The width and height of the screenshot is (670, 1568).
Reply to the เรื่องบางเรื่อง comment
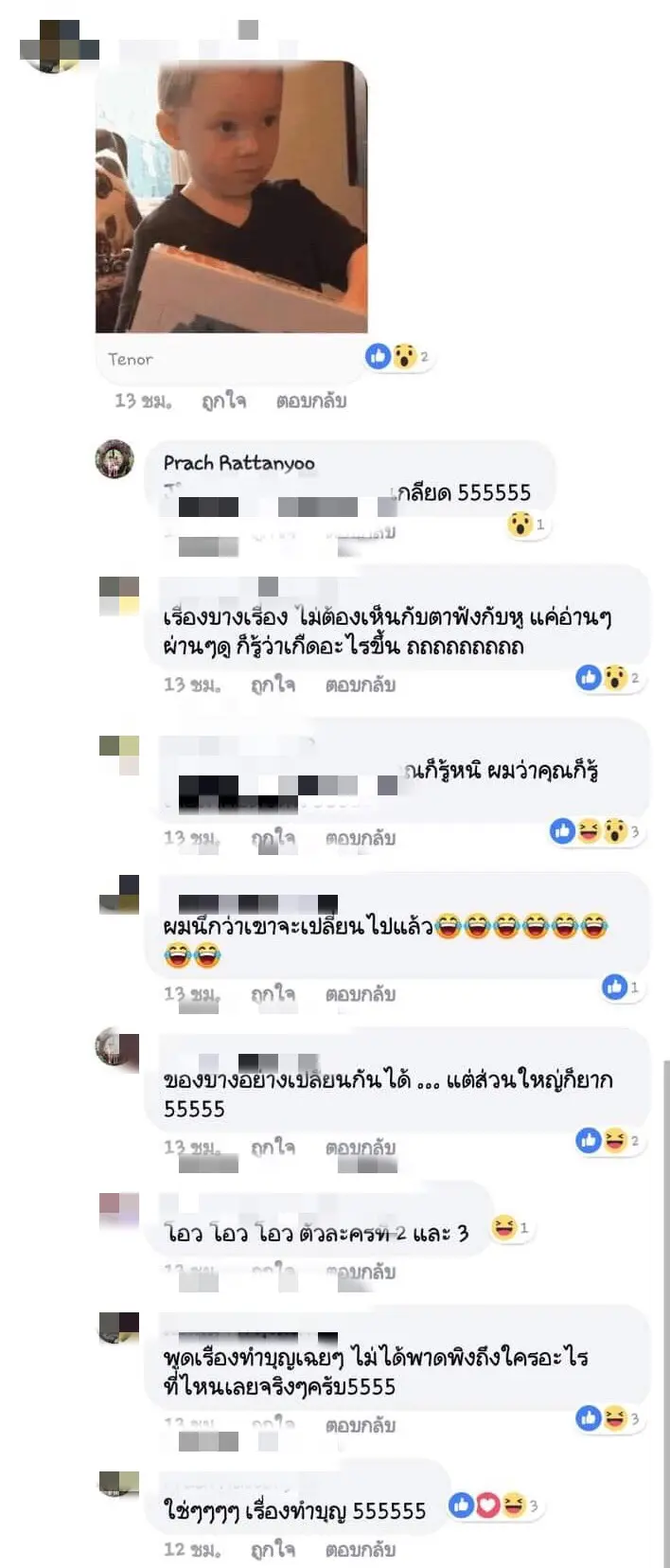361,685
